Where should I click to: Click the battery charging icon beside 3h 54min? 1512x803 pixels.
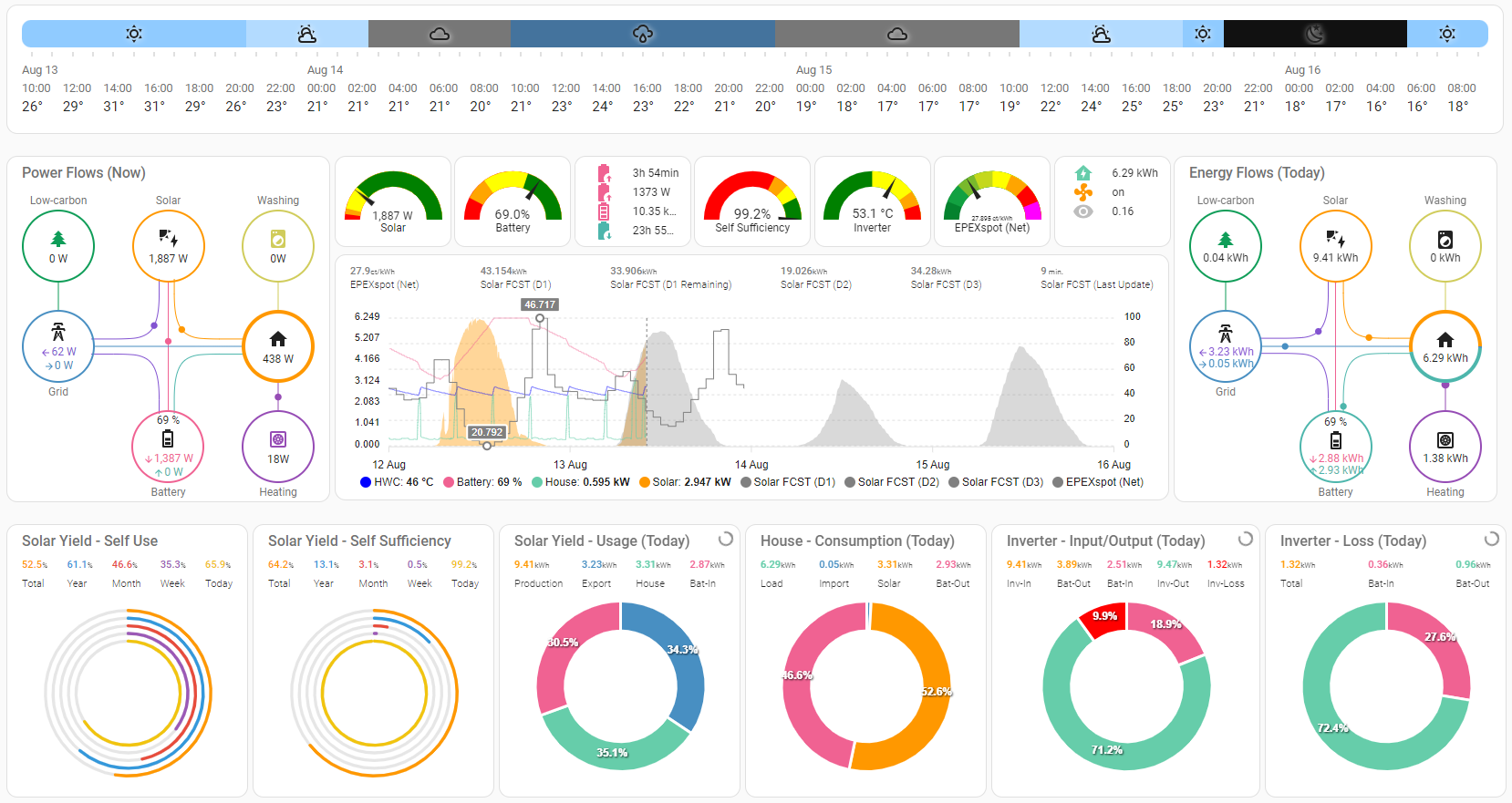coord(604,173)
